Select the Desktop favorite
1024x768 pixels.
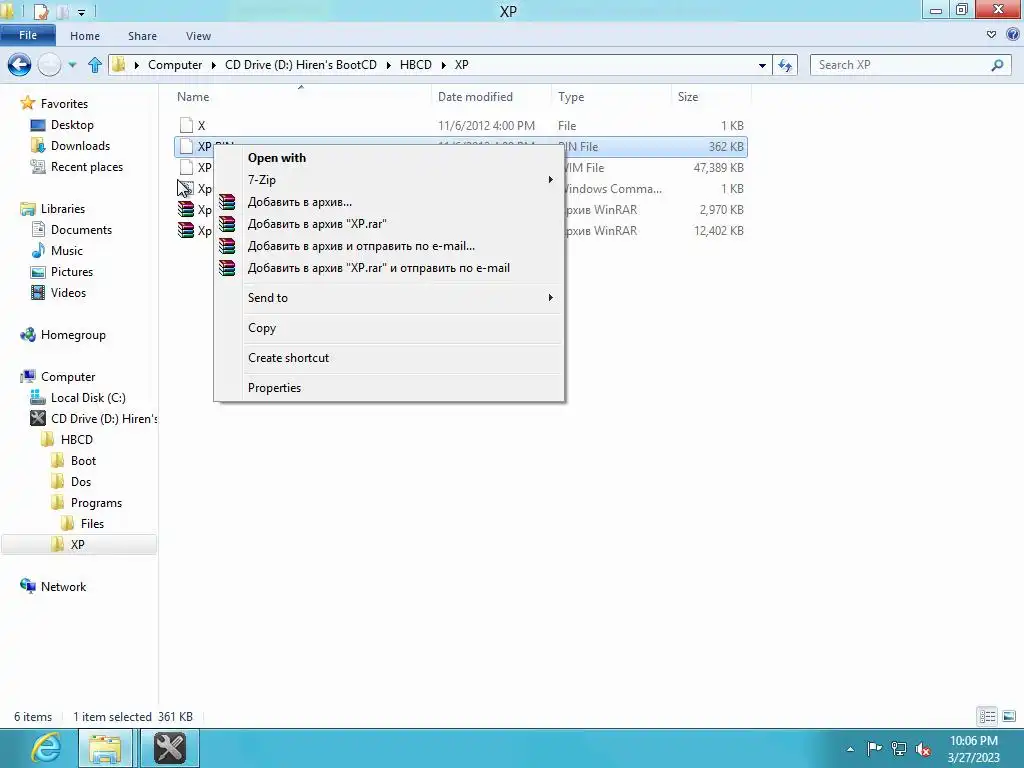click(x=72, y=125)
